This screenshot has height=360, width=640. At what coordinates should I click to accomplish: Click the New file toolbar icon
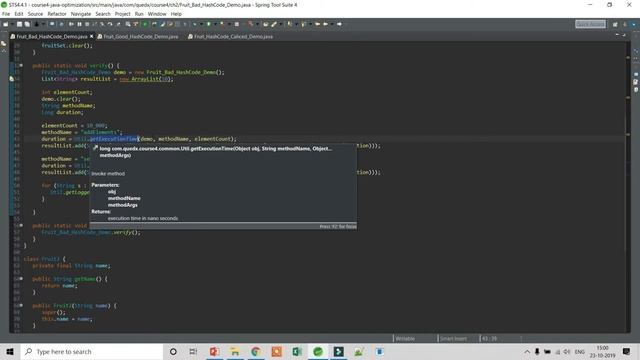click(6, 24)
